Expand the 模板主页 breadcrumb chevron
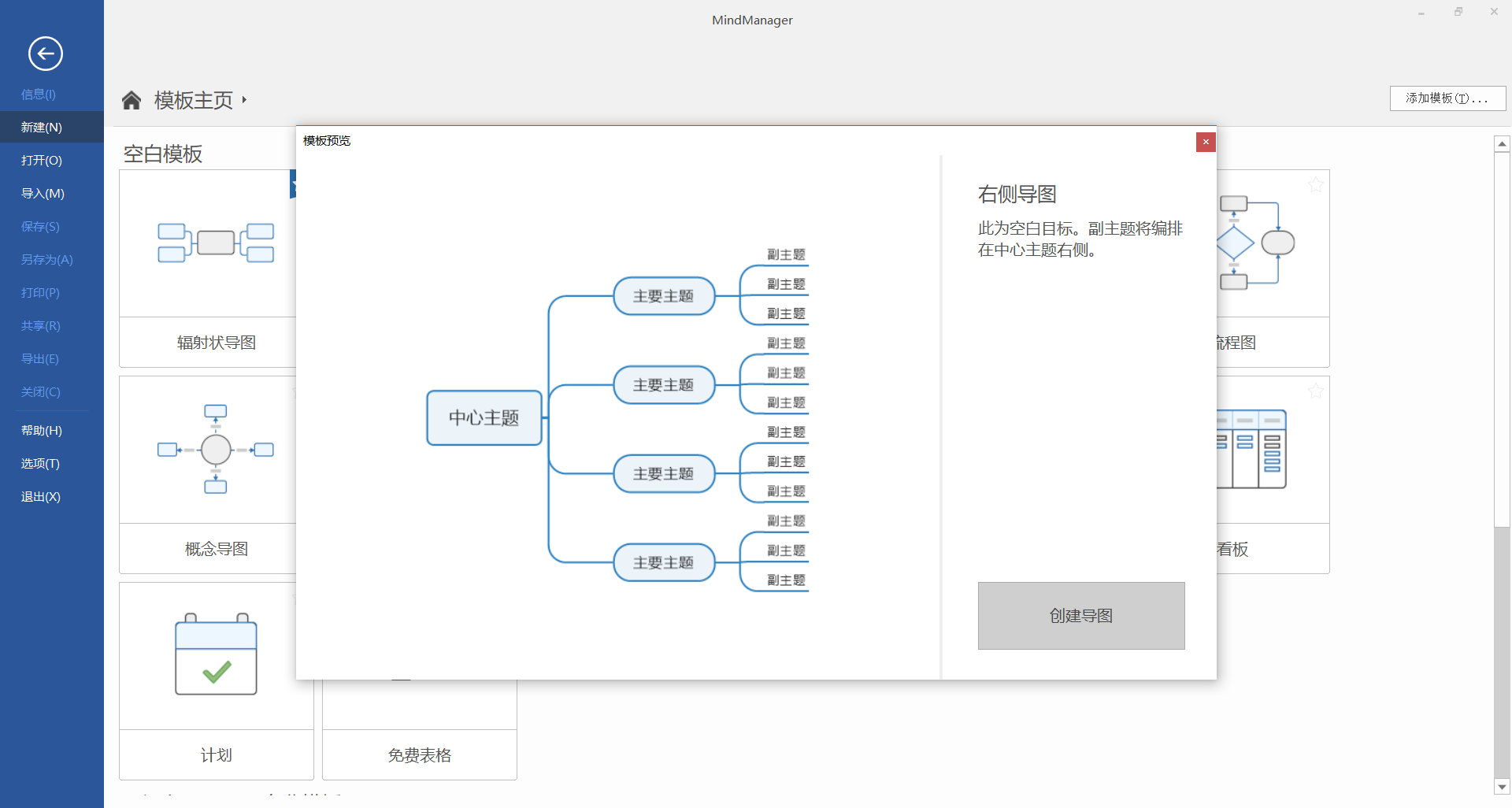 tap(245, 101)
